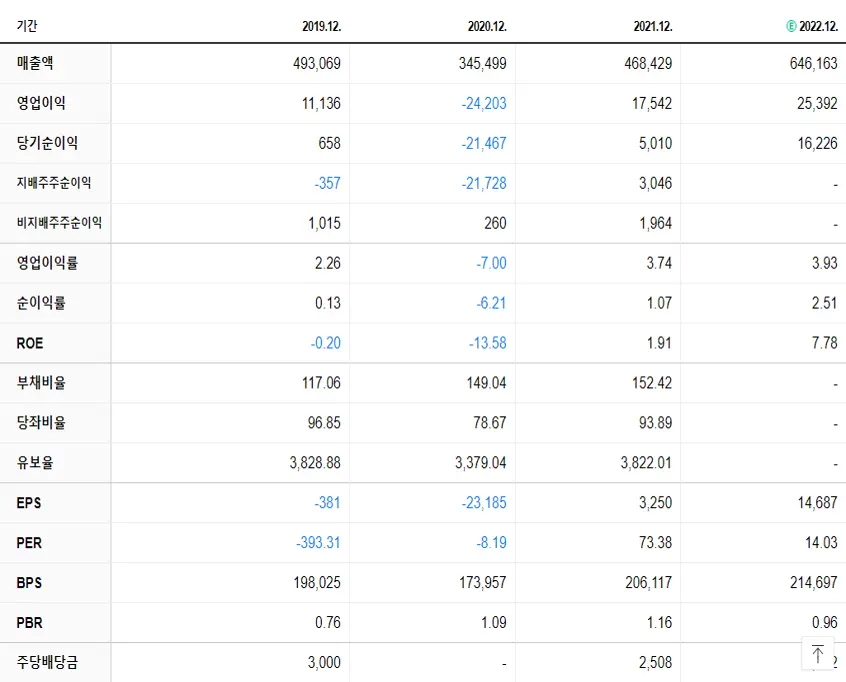Screen dimensions: 846x682
Task: Click the 유보율 row label
Action: pyautogui.click(x=35, y=462)
